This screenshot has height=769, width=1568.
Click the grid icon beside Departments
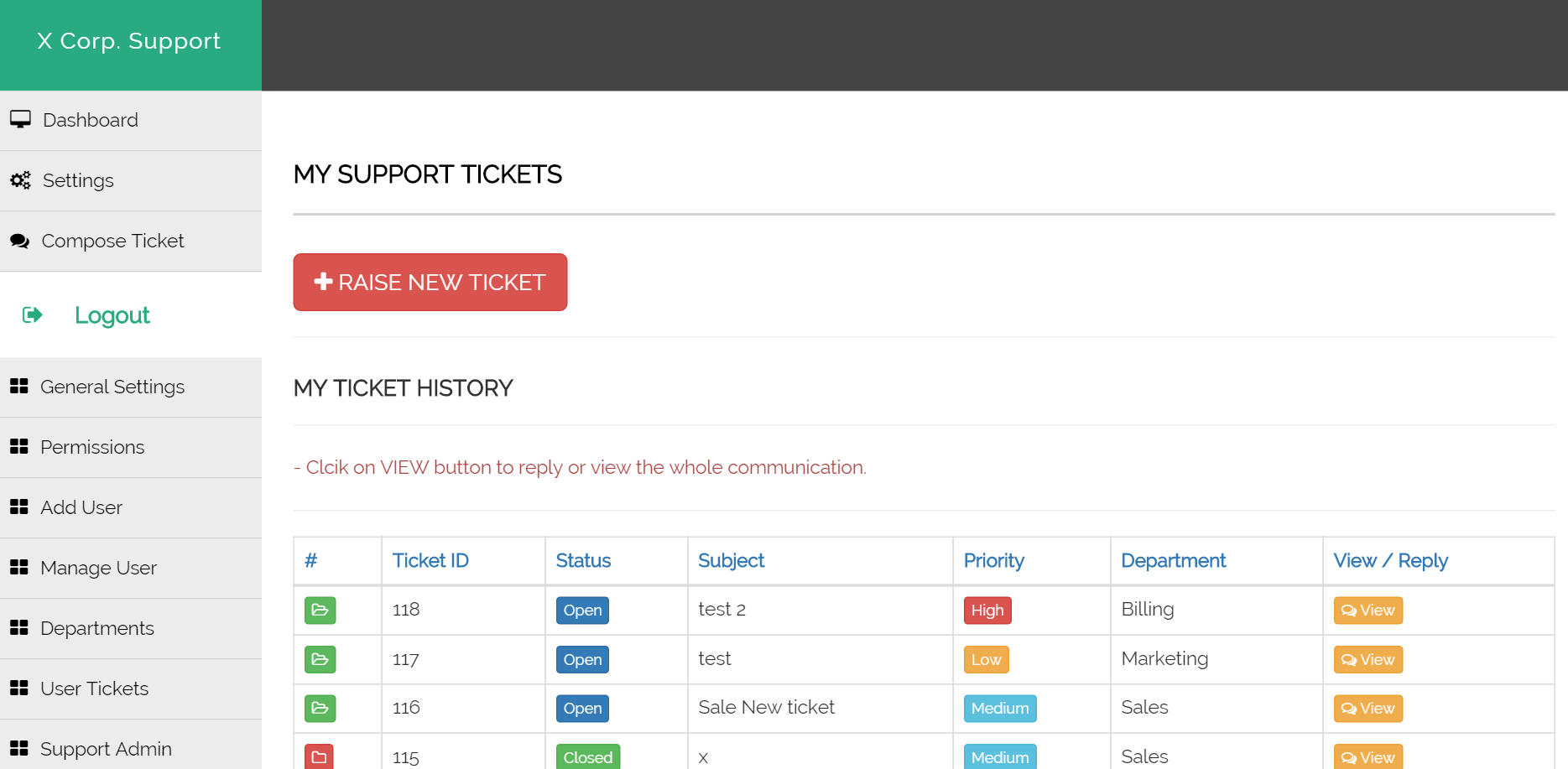[19, 627]
